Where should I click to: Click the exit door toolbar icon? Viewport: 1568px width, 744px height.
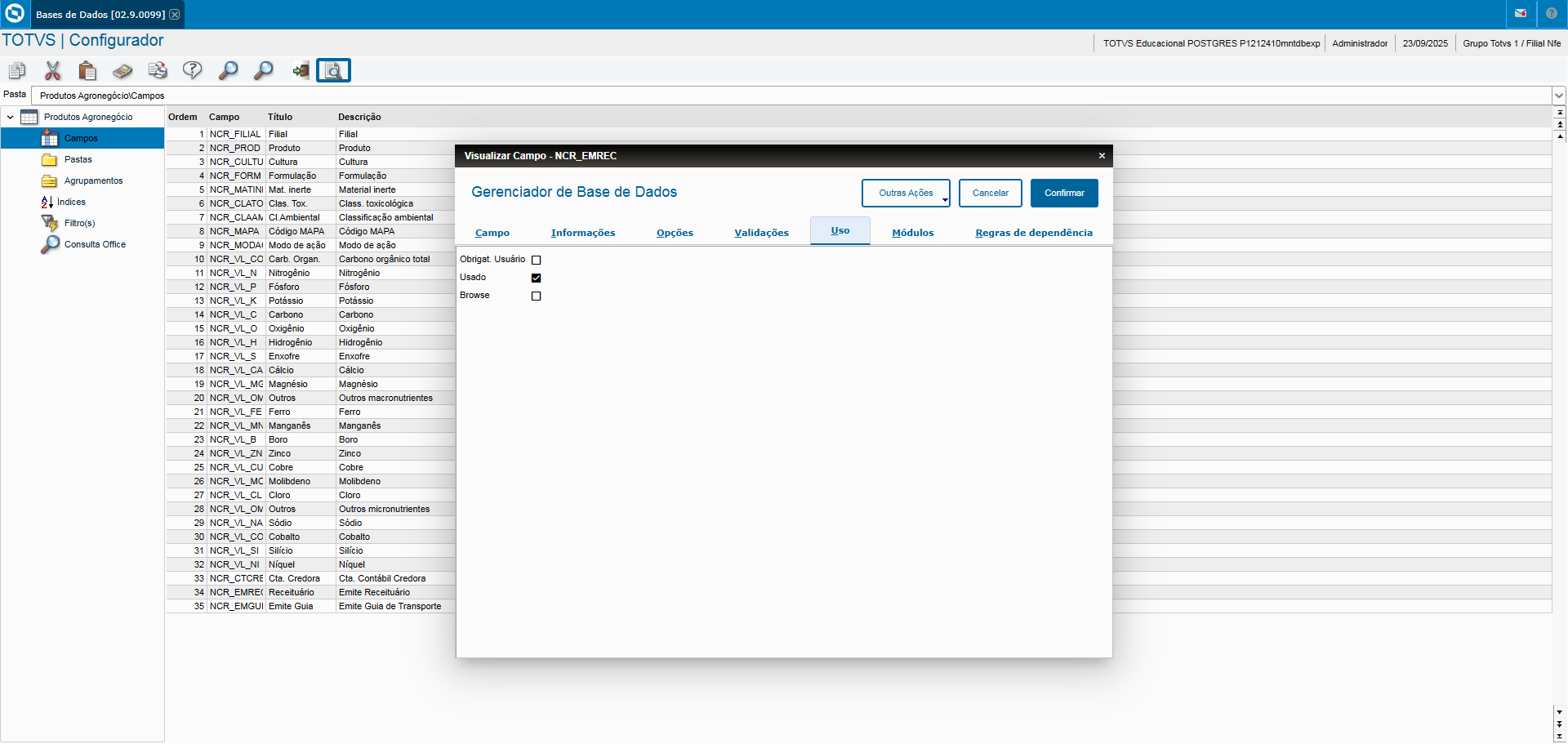pyautogui.click(x=301, y=71)
